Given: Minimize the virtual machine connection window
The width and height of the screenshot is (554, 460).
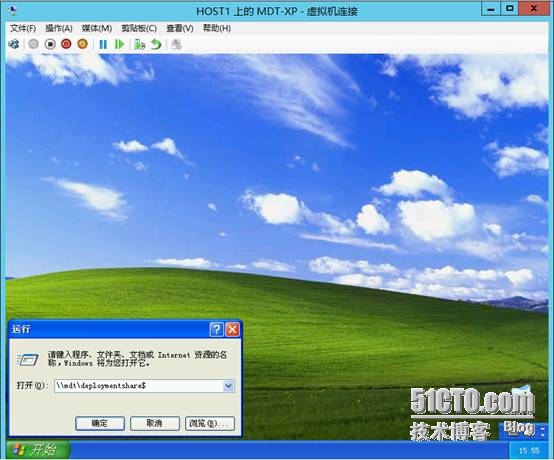Looking at the screenshot, I should [491, 8].
